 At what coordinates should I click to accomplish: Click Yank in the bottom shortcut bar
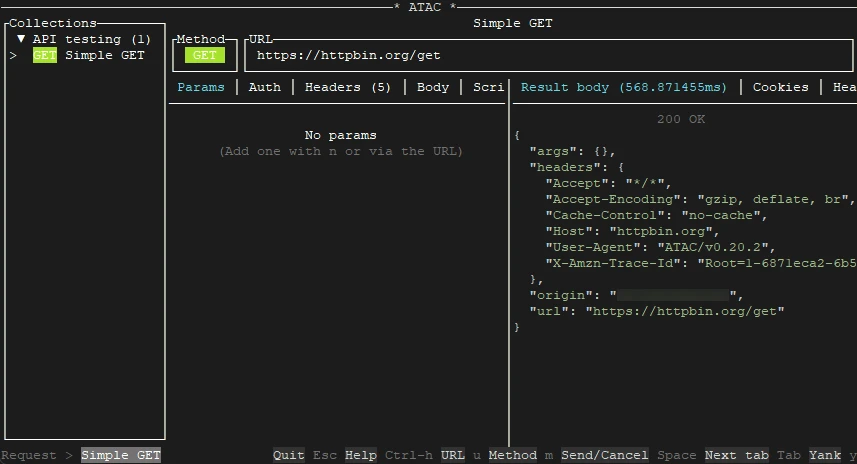pos(824,455)
